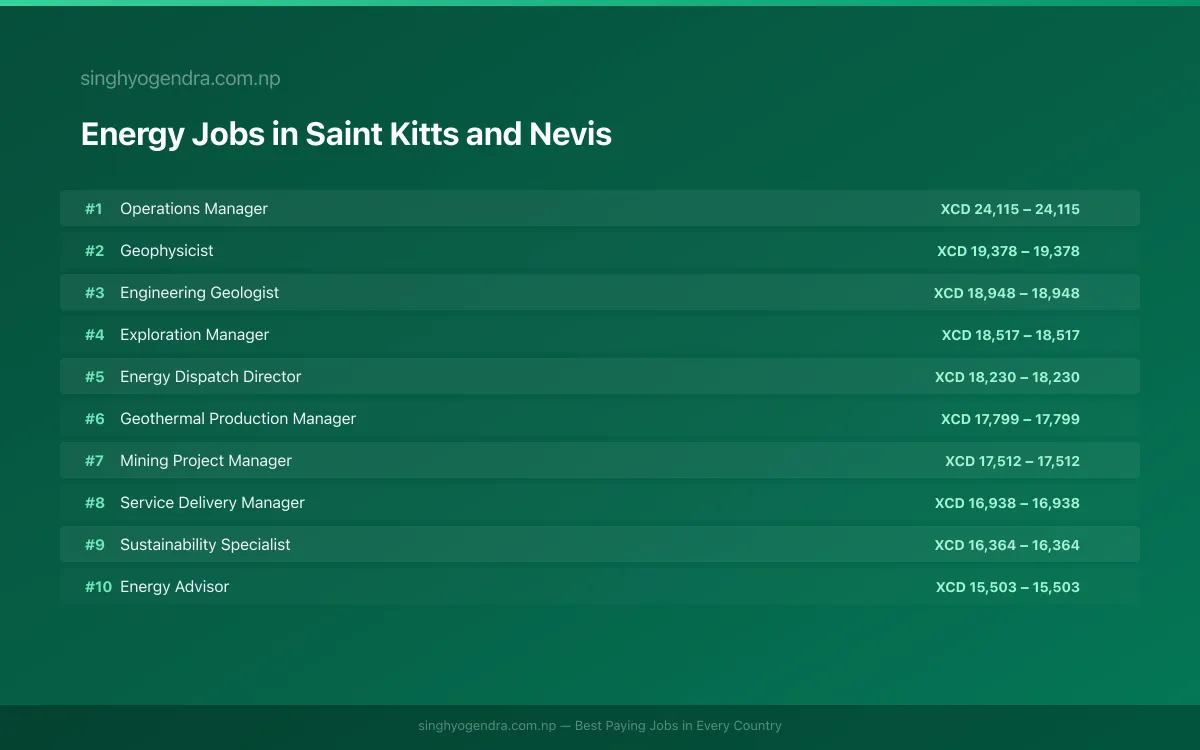Click 'Geothermal Production Manager' job title
The width and height of the screenshot is (1200, 750).
pyautogui.click(x=238, y=419)
